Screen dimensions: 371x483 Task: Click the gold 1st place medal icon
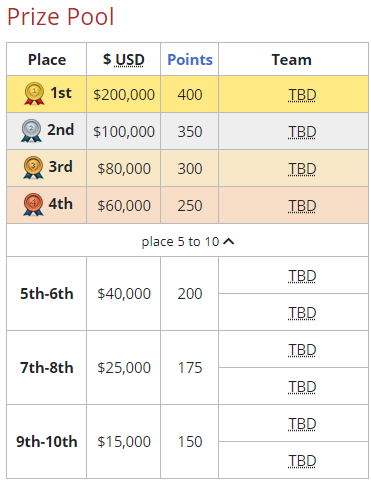coord(34,94)
